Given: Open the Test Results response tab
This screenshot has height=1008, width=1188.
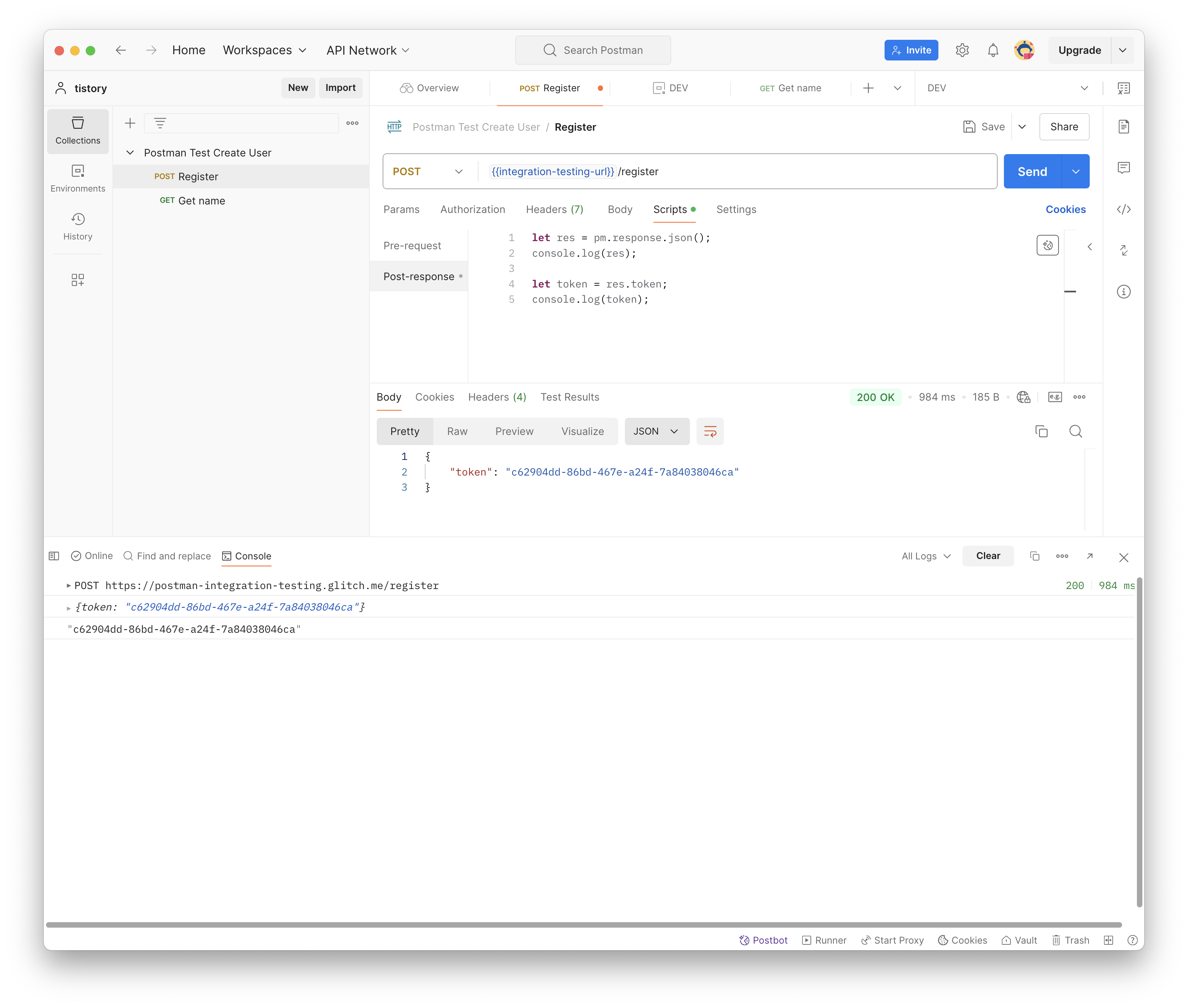Looking at the screenshot, I should 570,397.
